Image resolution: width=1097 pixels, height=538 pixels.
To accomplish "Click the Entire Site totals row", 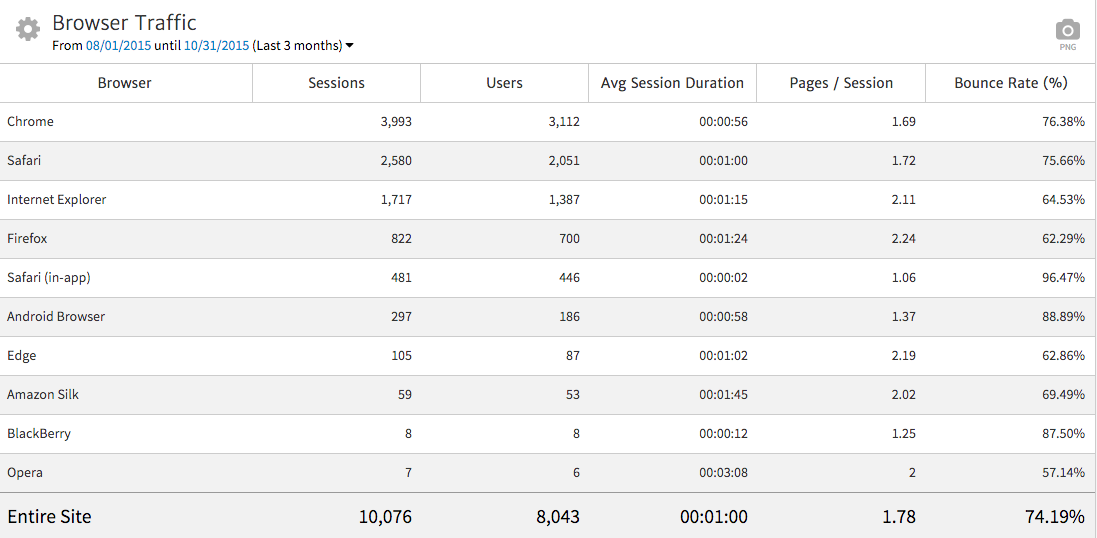I will (x=49, y=517).
